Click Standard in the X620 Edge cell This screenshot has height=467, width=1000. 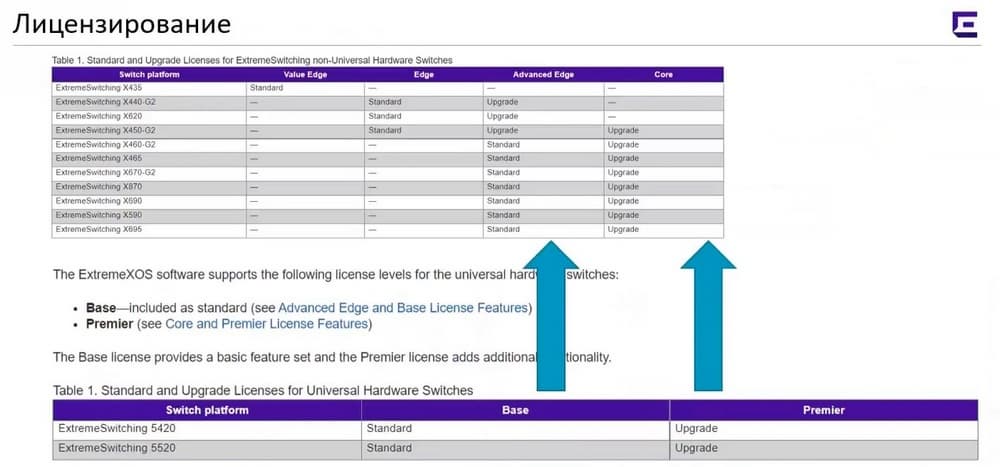click(385, 116)
